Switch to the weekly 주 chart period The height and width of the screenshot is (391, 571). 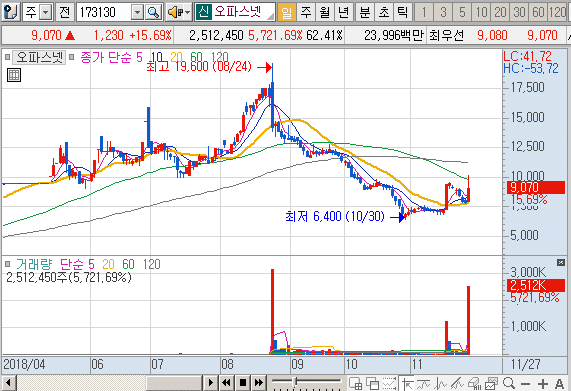click(x=306, y=12)
